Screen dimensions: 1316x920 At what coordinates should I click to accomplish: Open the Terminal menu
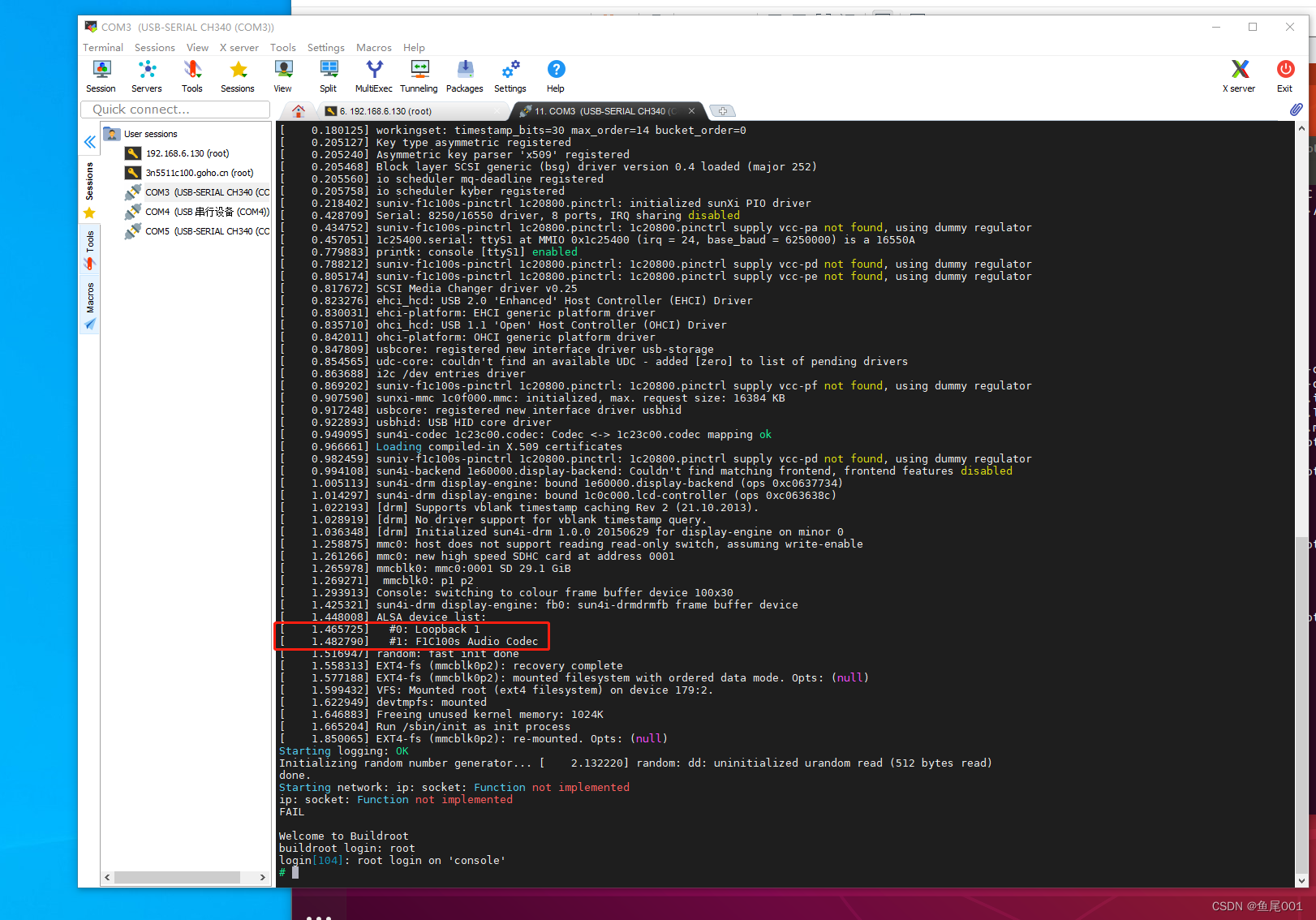coord(102,47)
